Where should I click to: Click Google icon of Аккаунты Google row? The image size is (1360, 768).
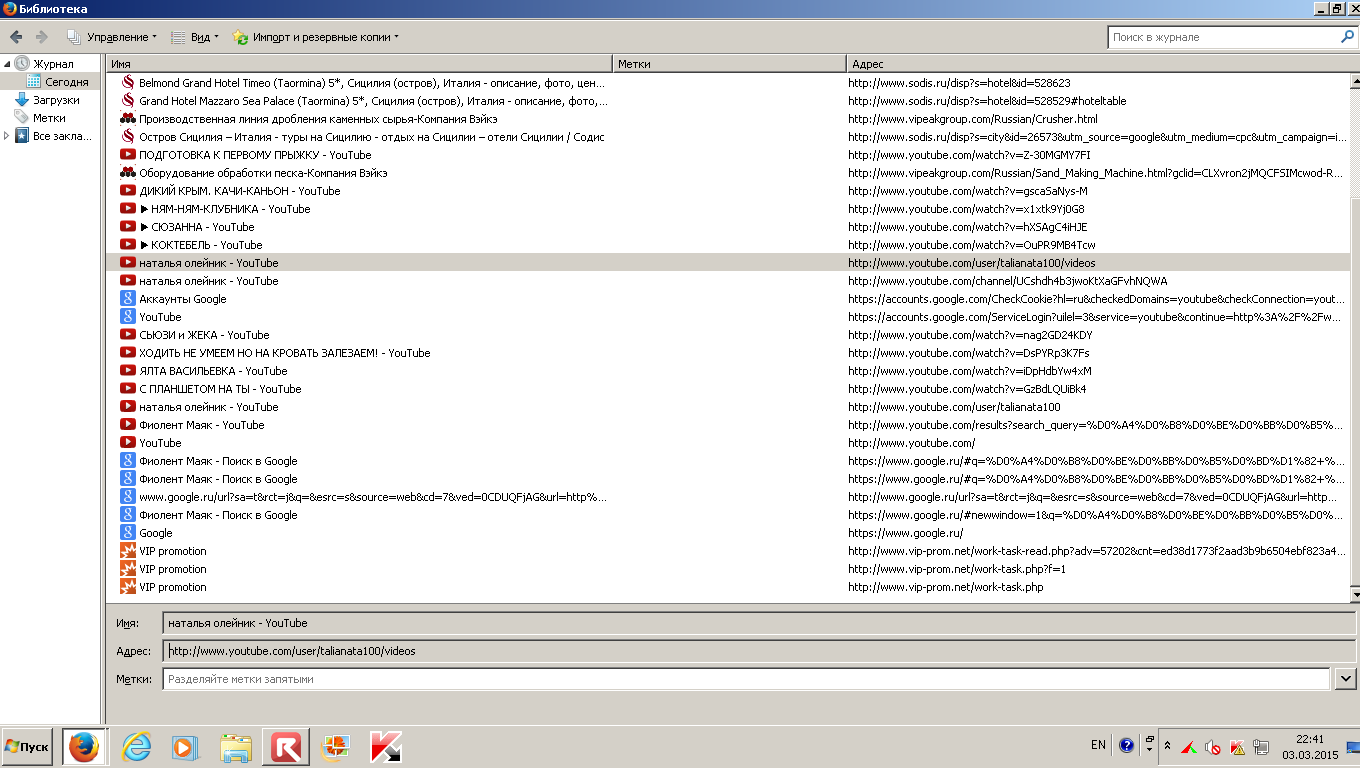click(x=128, y=299)
